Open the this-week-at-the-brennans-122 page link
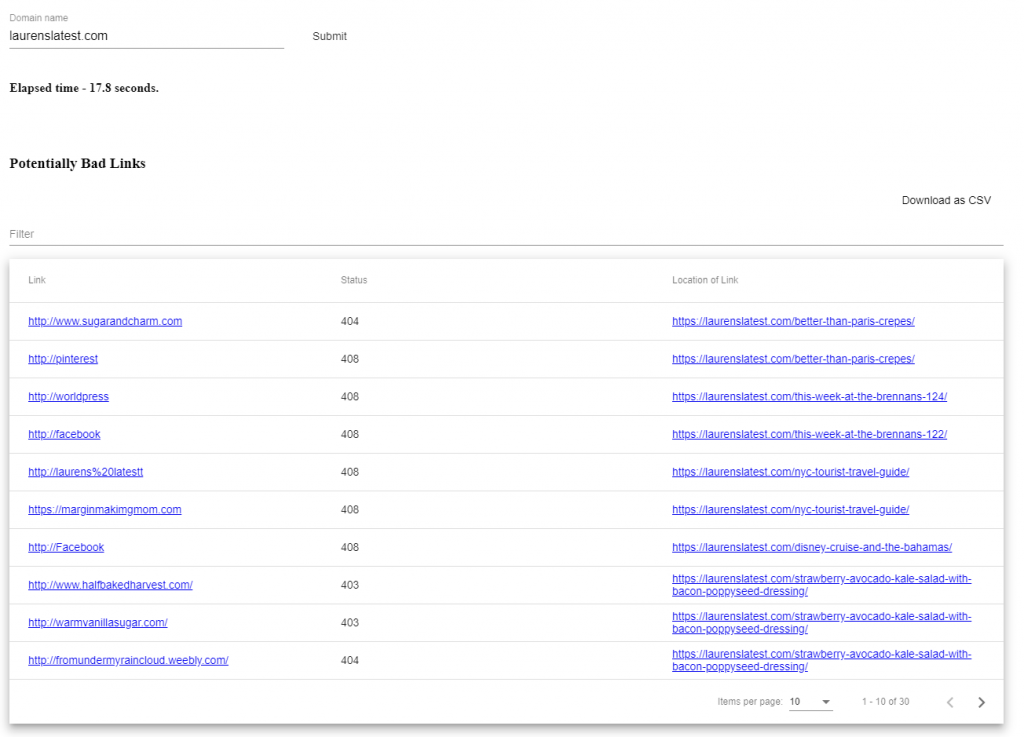The image size is (1024, 737). (x=810, y=434)
